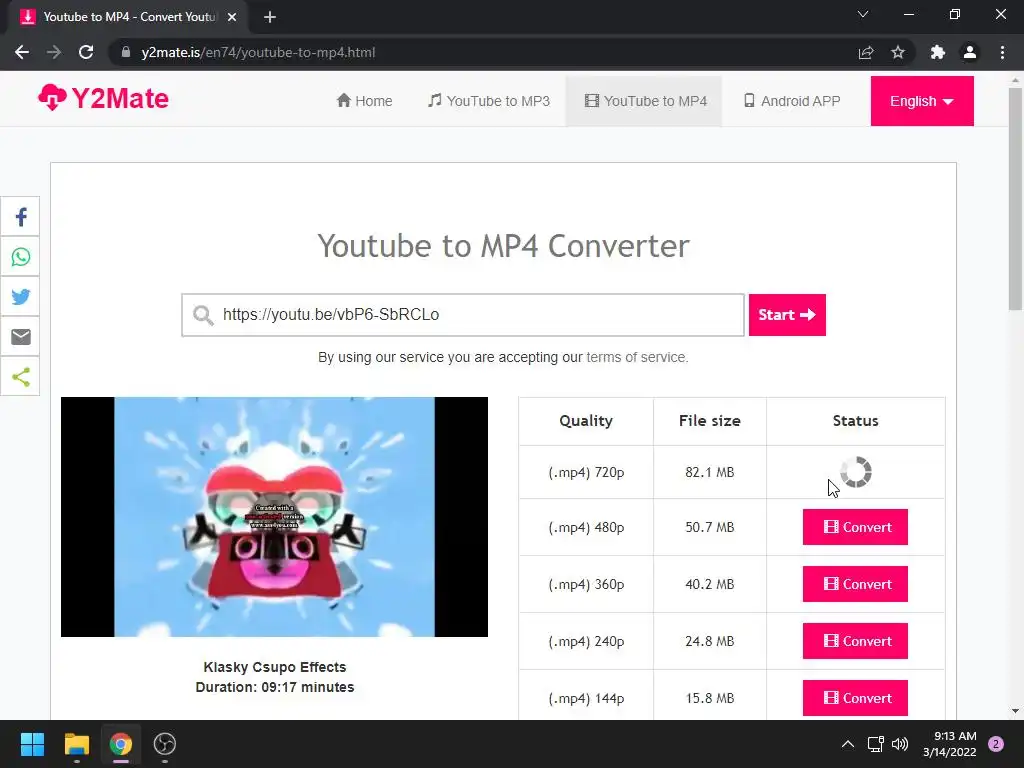Click the video thumbnail preview
The width and height of the screenshot is (1024, 768).
pyautogui.click(x=274, y=517)
